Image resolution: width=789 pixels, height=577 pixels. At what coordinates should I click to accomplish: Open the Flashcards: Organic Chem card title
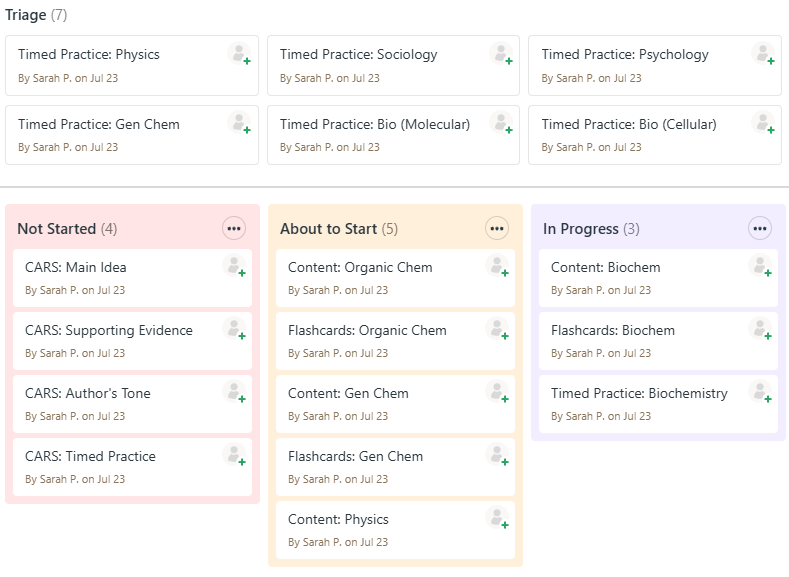point(367,331)
